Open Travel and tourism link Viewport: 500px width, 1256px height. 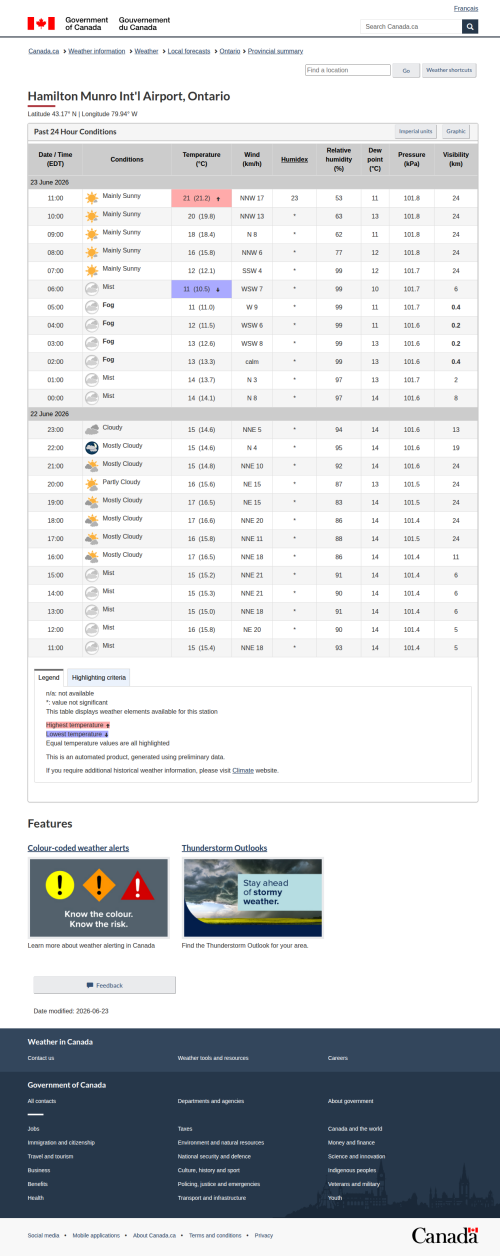pyautogui.click(x=51, y=1156)
